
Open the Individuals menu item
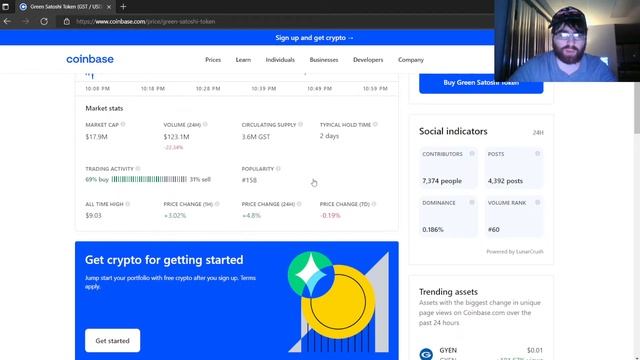coord(280,60)
